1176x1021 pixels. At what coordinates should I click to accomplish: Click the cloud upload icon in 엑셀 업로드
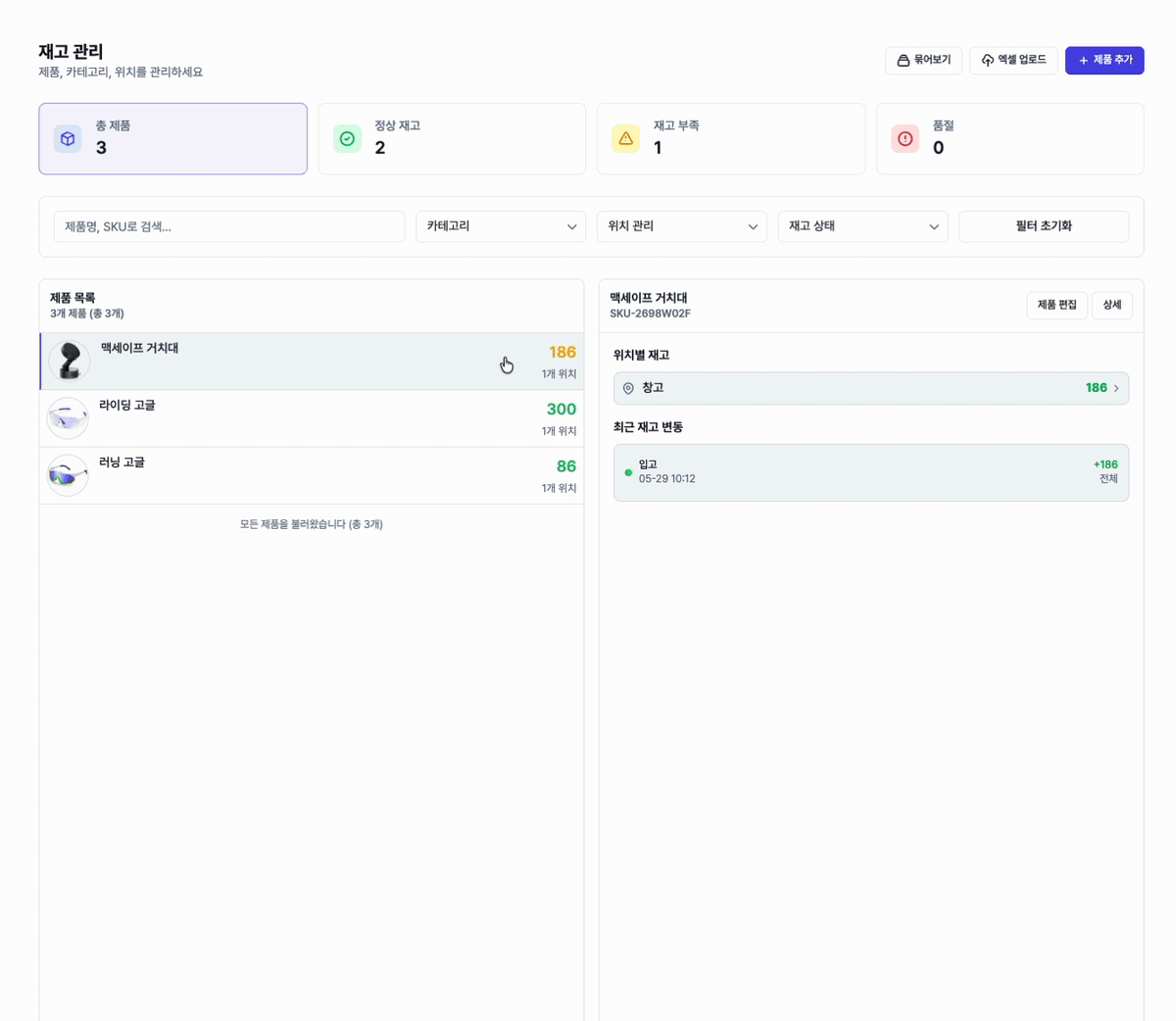[x=988, y=61]
